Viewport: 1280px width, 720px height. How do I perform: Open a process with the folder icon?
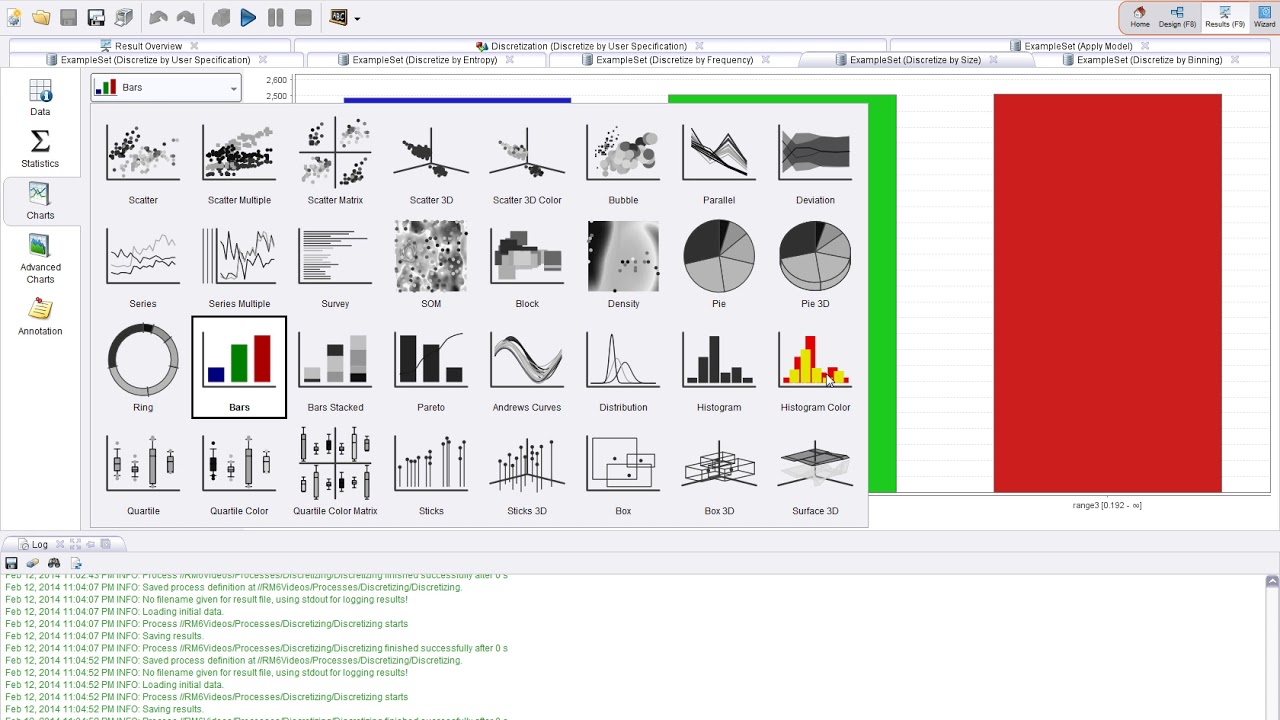click(x=41, y=17)
